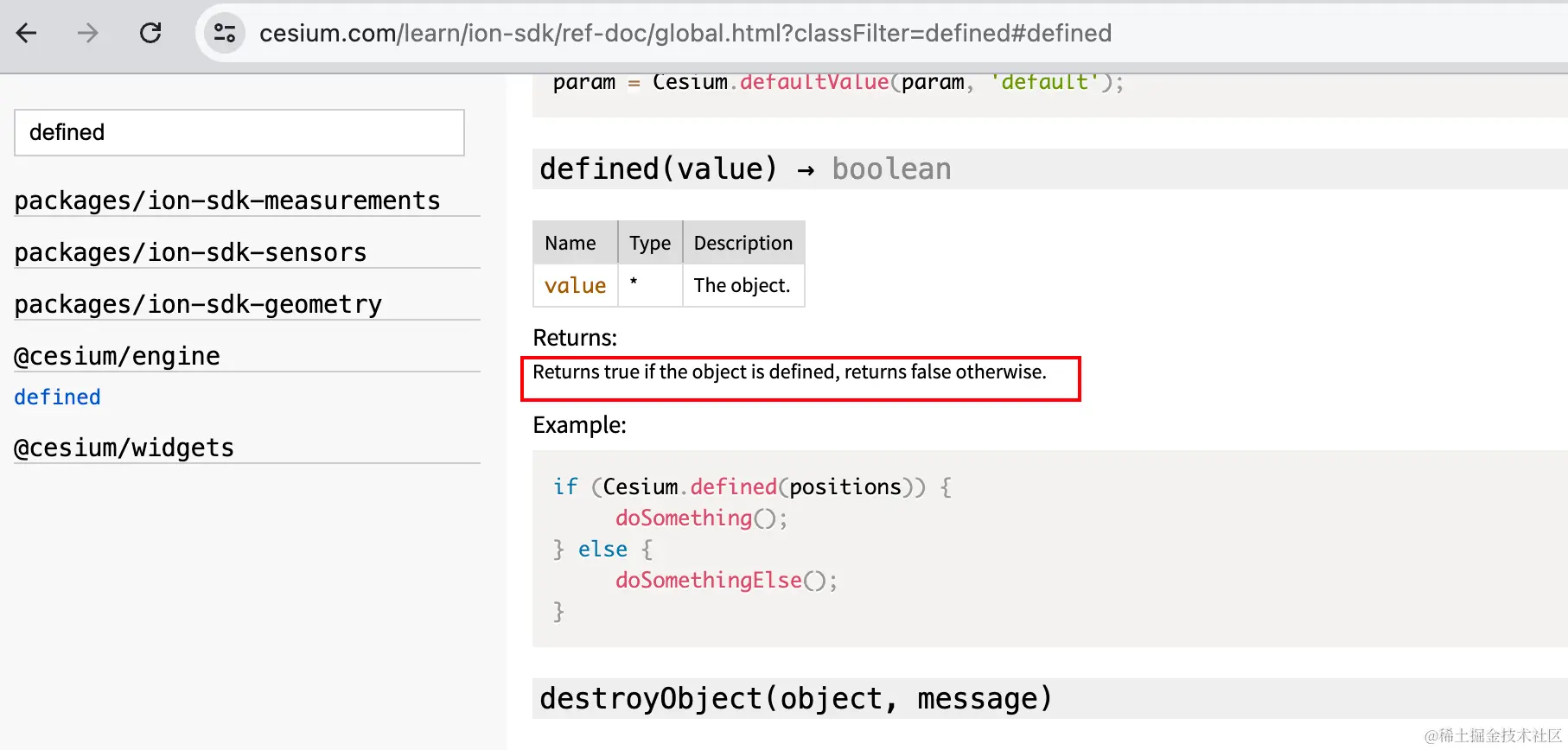Expand packages/ion-sdk-measurements section
This screenshot has height=750, width=1568.
point(227,200)
